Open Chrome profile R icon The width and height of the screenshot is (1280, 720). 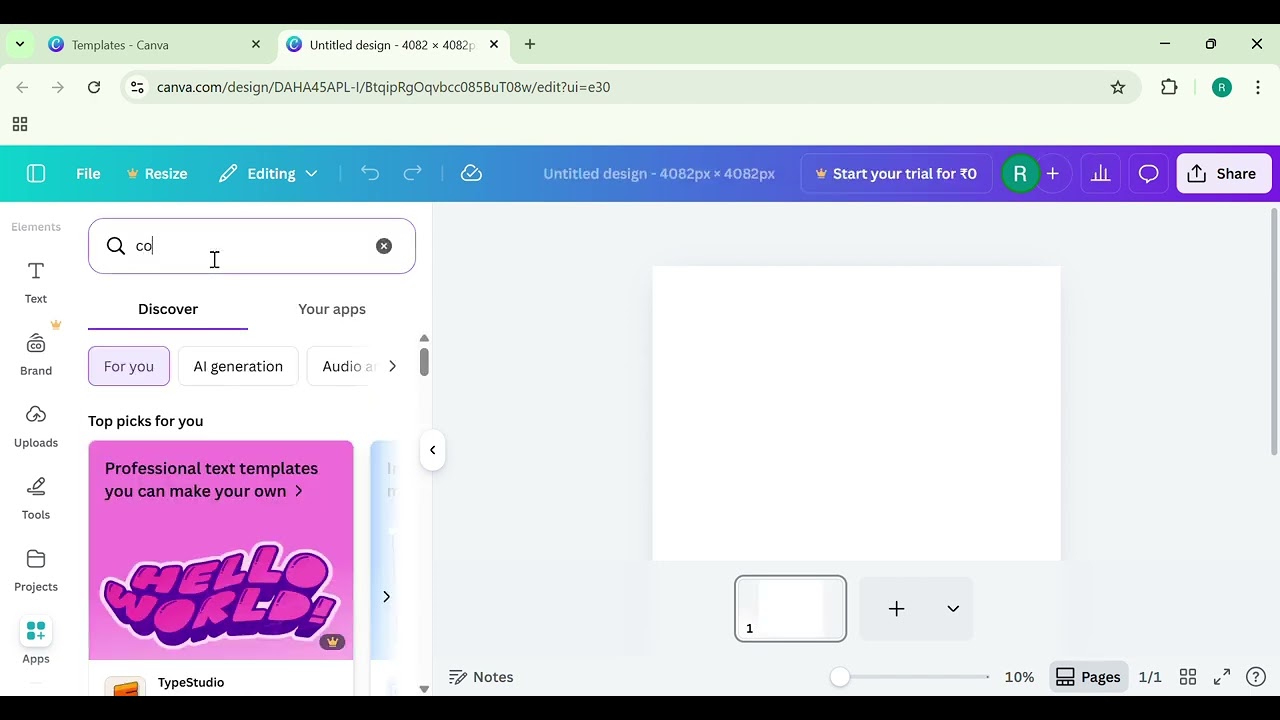tap(1221, 87)
